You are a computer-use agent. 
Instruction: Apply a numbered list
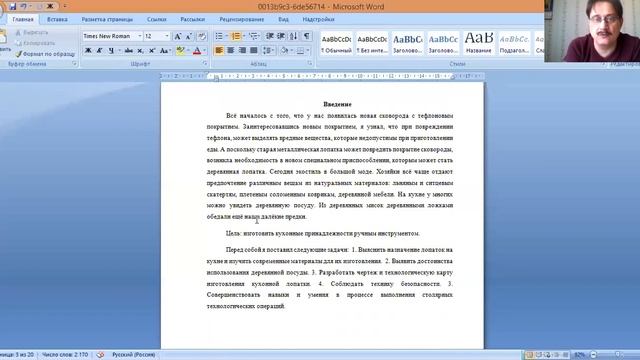(x=236, y=36)
